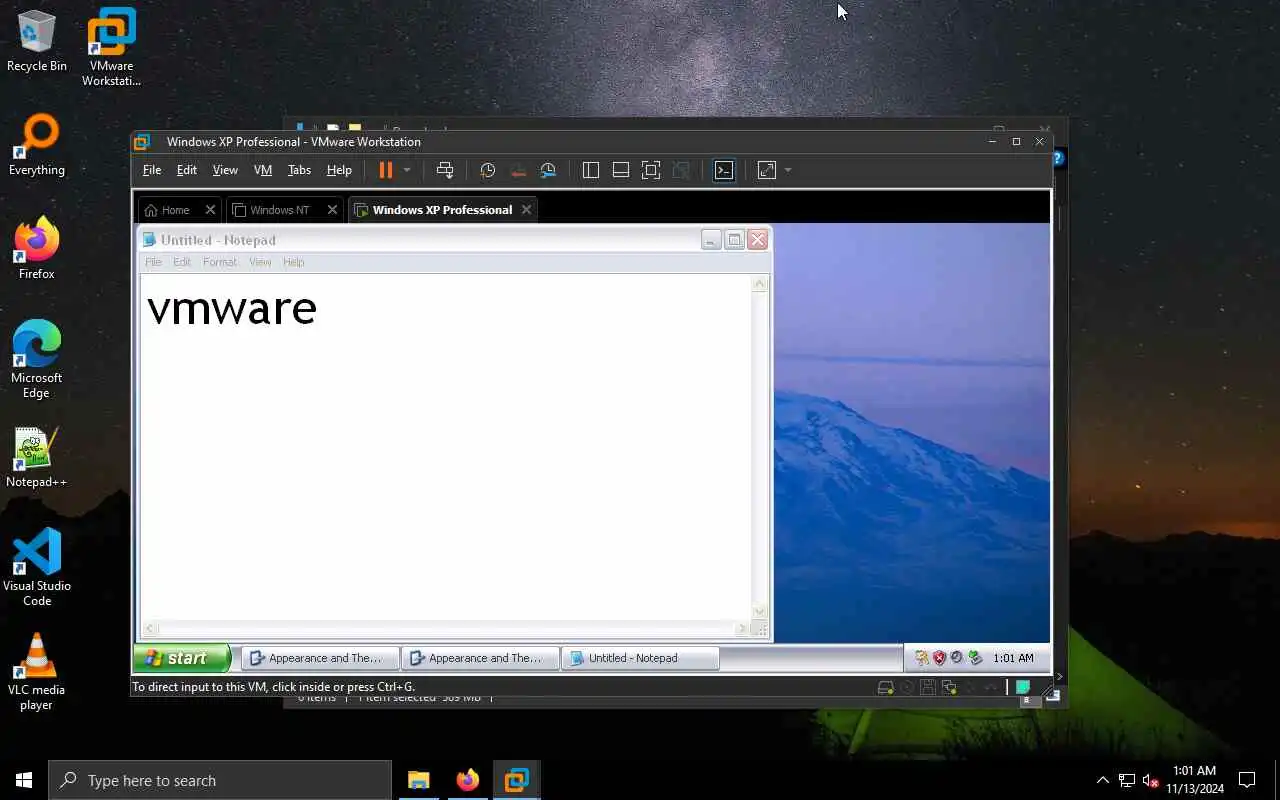Screen dimensions: 1280x800
Task: Click Firefox icon on host taskbar
Action: click(x=467, y=780)
